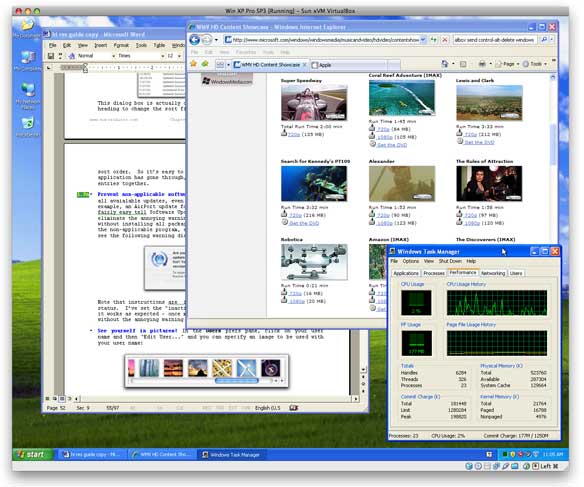Click the VirtualBox shared folders status icon
The image size is (584, 487).
[515, 466]
